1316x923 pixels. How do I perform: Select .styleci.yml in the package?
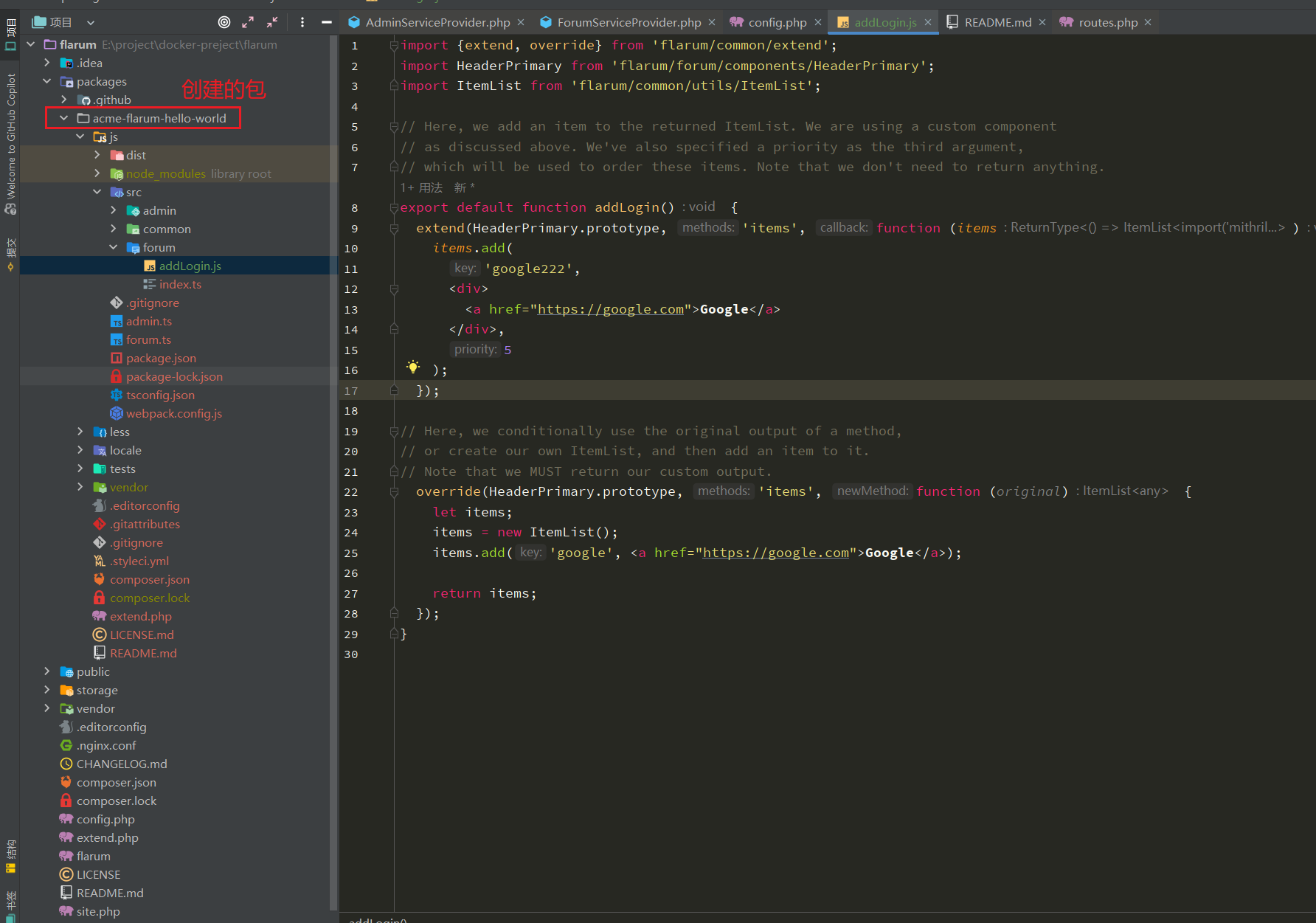139,561
